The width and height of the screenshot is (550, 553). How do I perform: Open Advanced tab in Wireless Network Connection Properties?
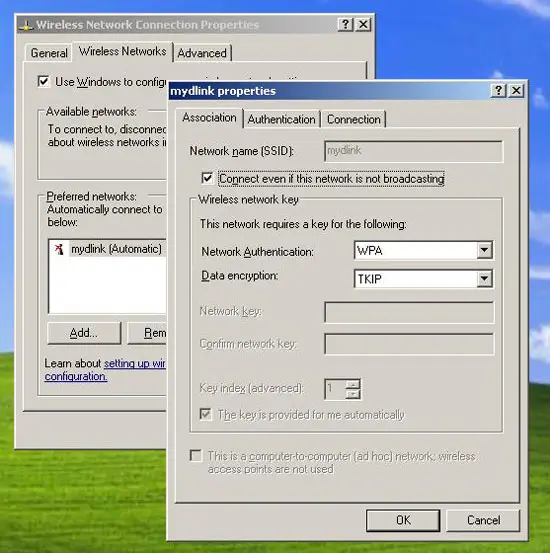[202, 53]
